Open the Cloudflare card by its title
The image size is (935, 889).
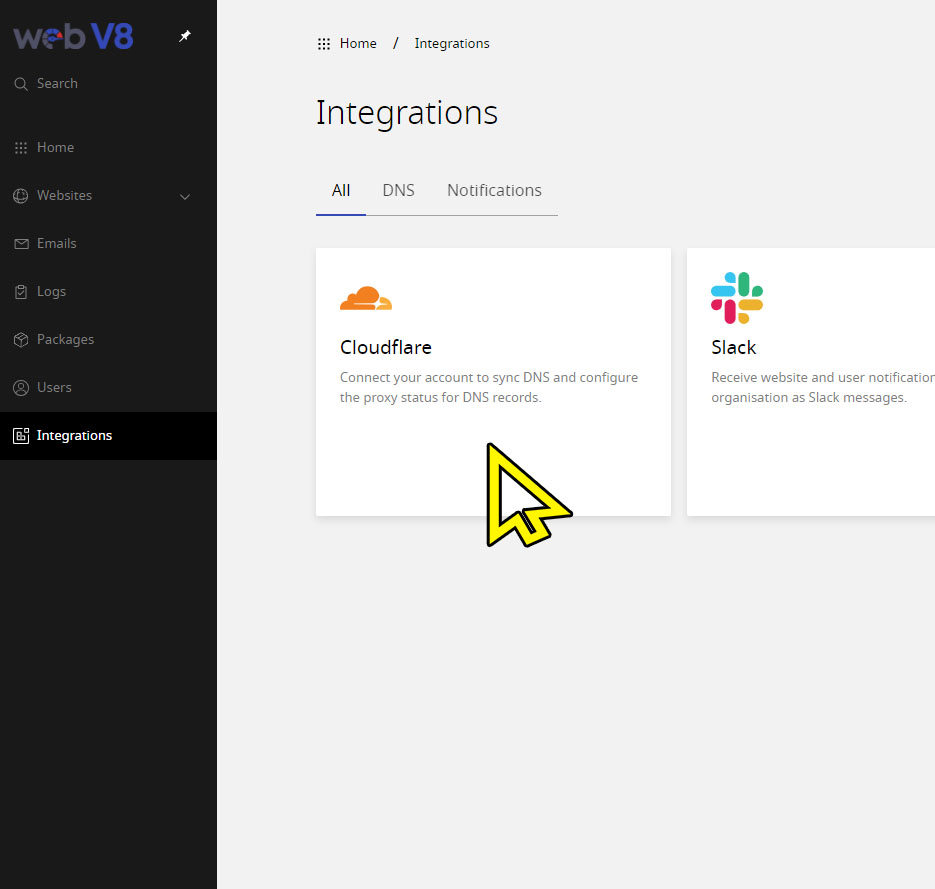[x=386, y=348]
